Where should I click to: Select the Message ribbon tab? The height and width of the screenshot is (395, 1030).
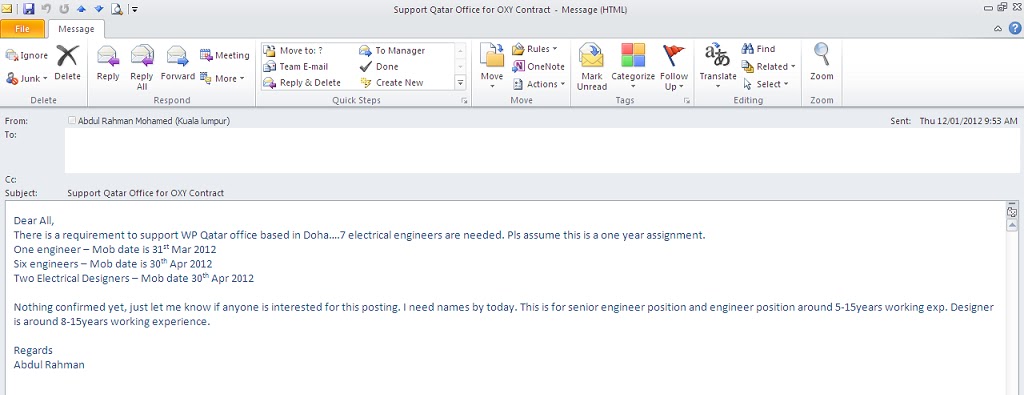coord(76,29)
